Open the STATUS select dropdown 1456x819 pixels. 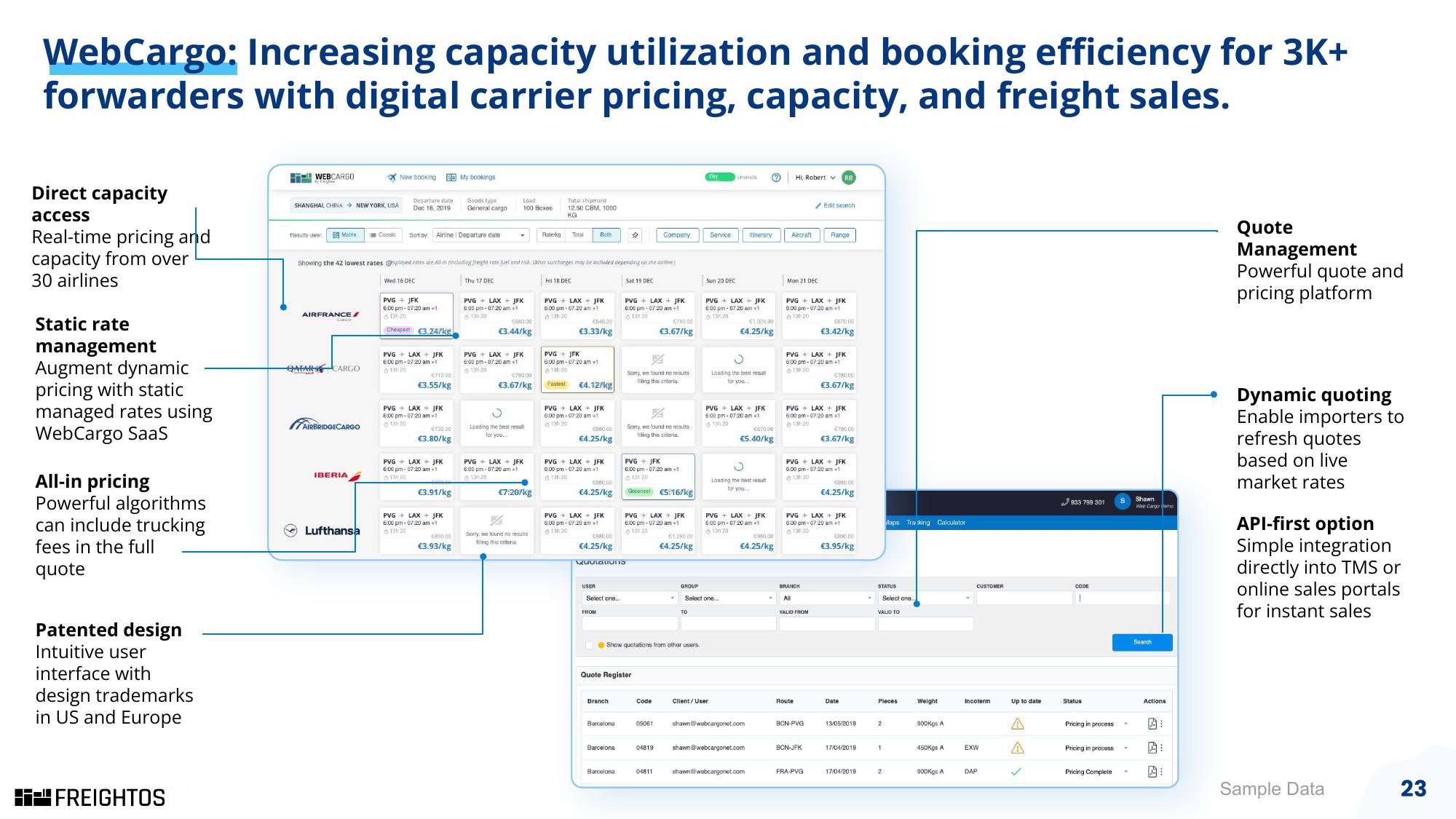925,598
